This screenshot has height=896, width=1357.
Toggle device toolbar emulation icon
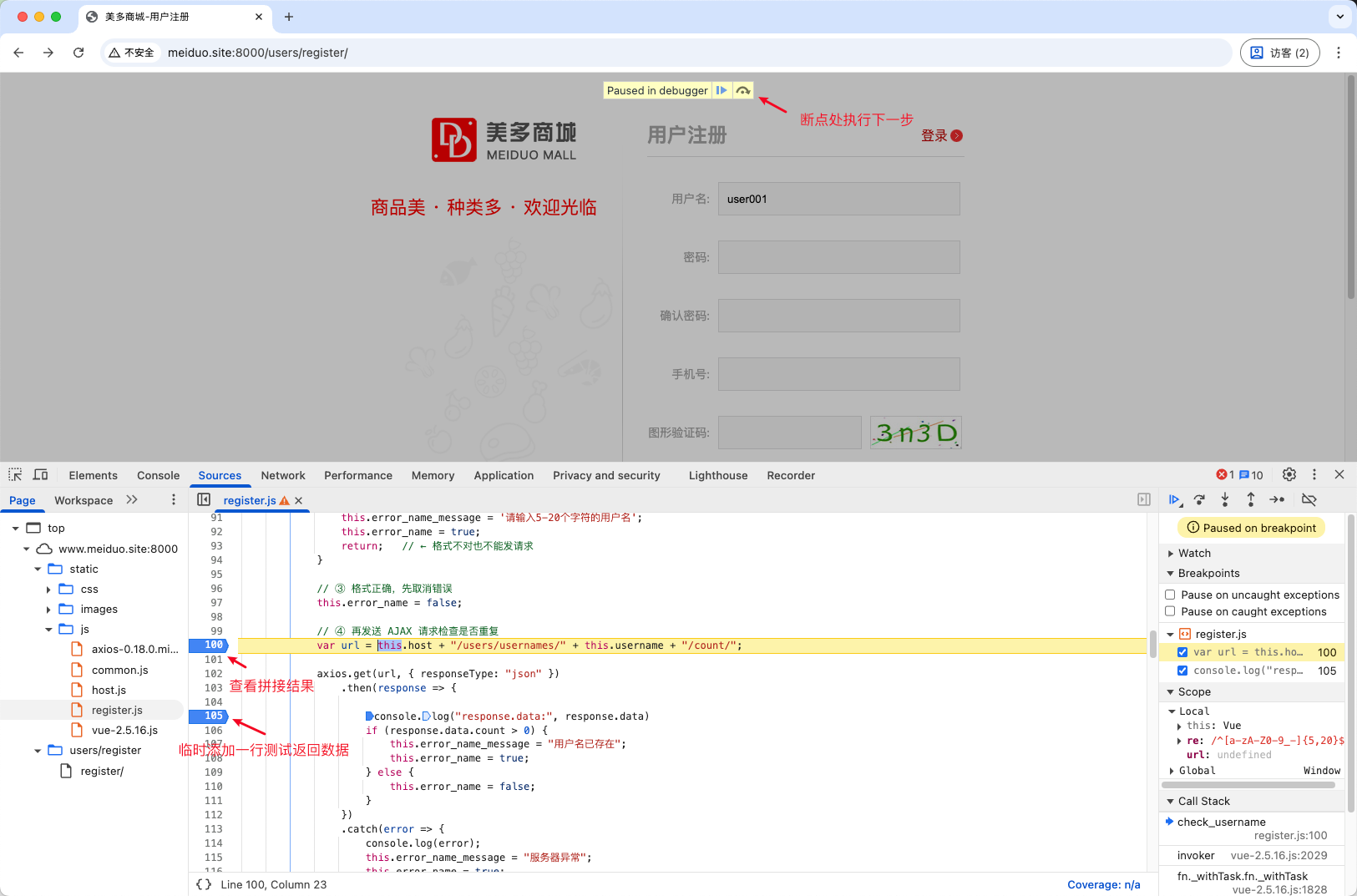click(x=40, y=474)
